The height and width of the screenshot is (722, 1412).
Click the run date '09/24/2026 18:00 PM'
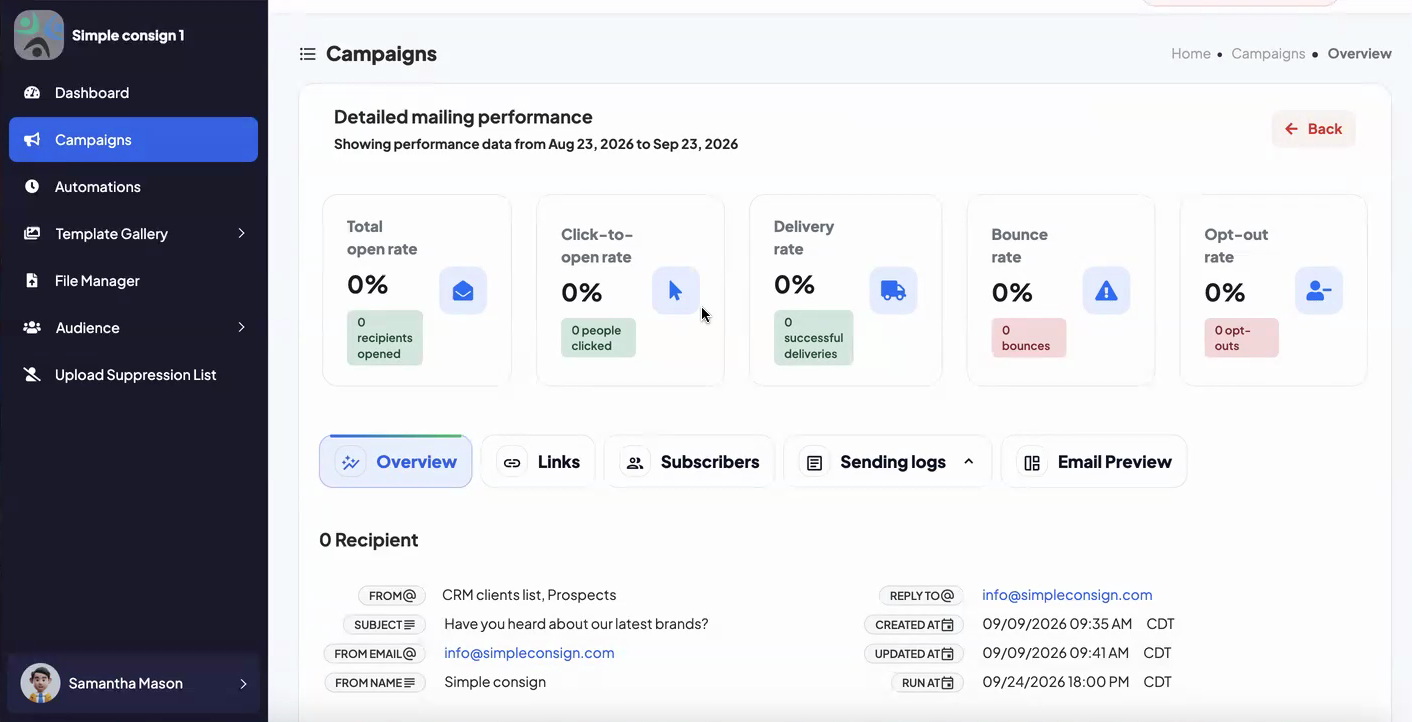point(1056,682)
